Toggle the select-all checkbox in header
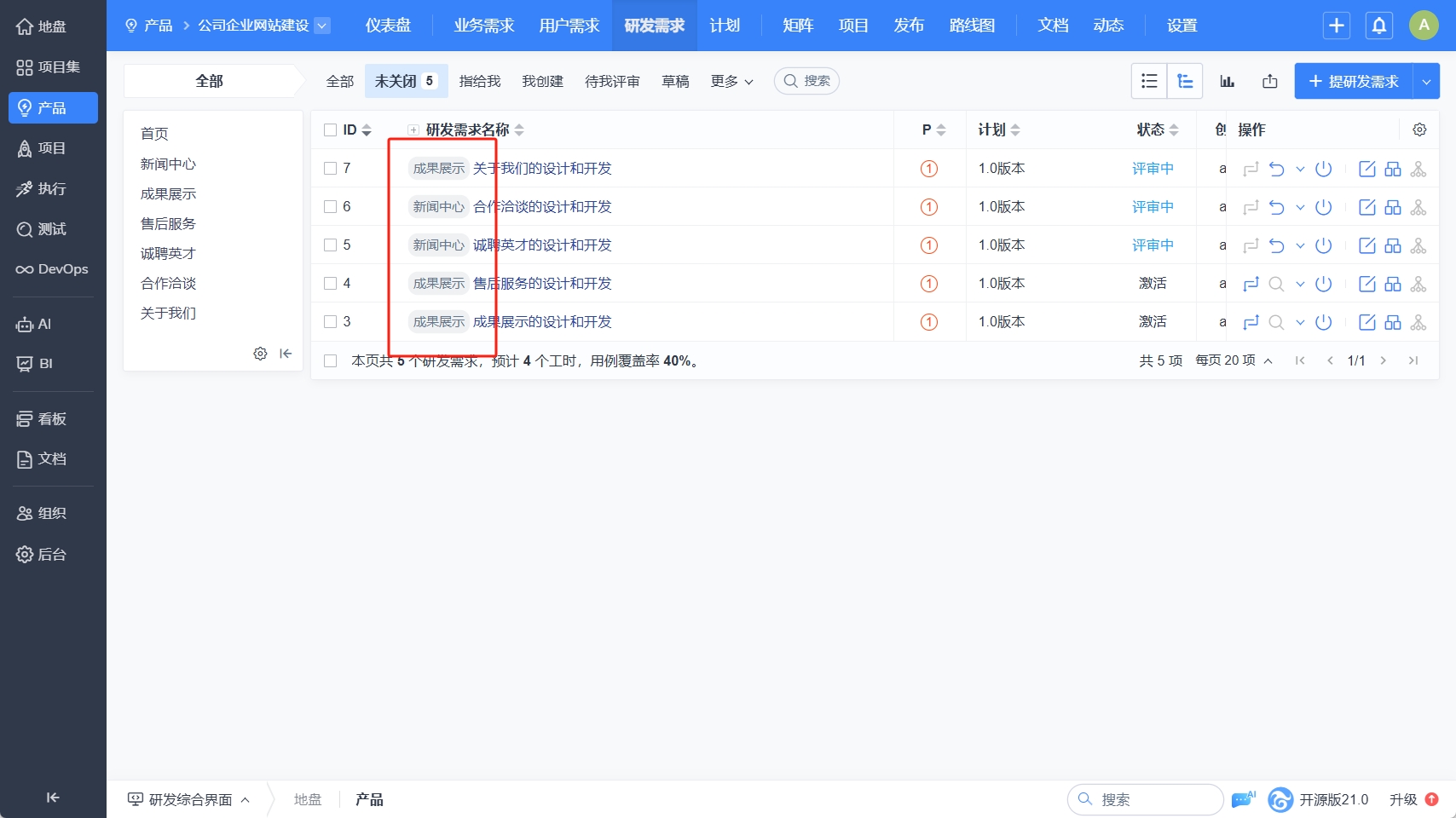The width and height of the screenshot is (1456, 818). point(331,130)
